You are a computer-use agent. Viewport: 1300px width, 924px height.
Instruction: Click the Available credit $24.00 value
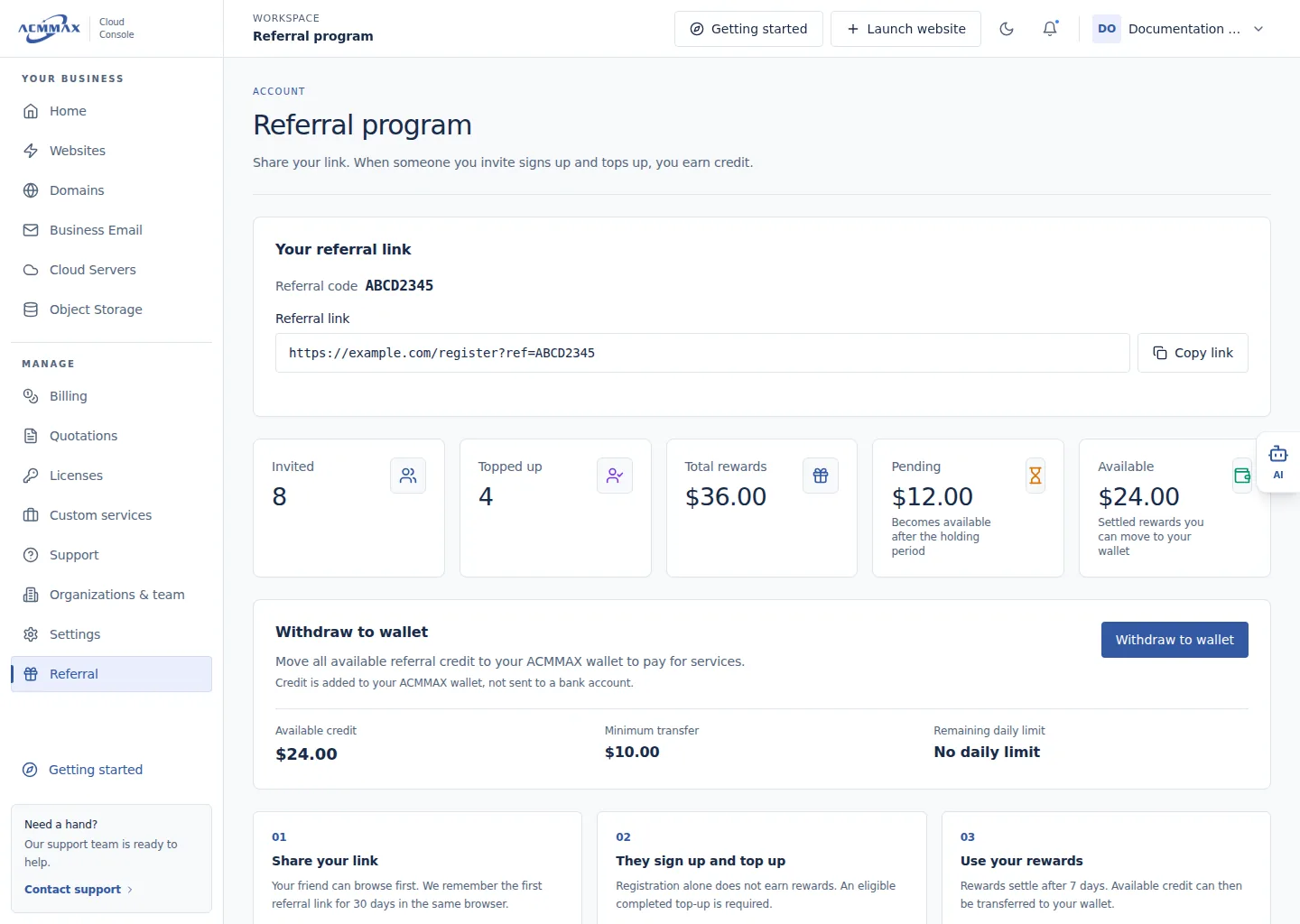306,754
